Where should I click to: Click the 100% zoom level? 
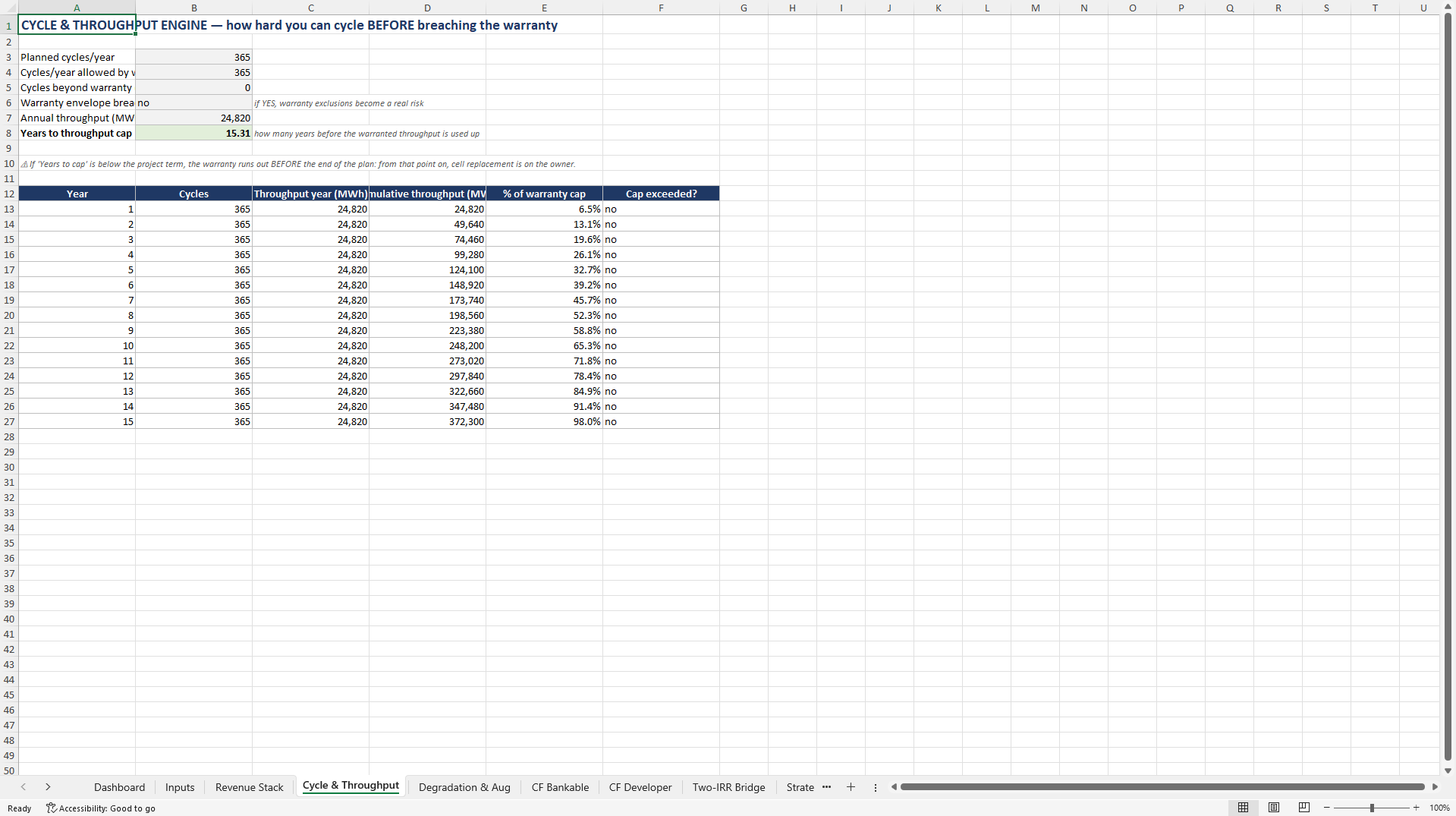coord(1439,808)
